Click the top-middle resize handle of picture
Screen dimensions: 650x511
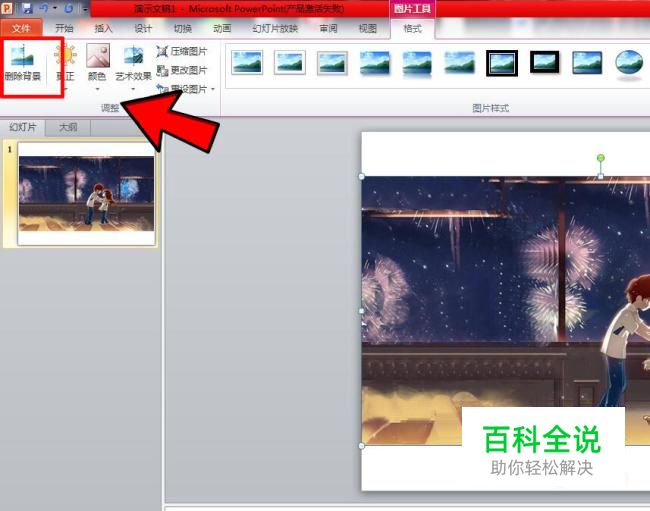click(x=601, y=177)
